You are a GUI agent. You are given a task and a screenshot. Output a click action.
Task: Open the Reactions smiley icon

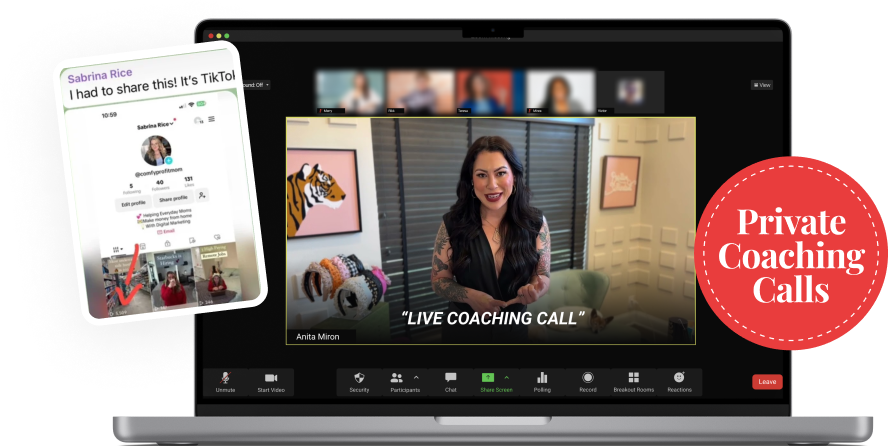679,378
